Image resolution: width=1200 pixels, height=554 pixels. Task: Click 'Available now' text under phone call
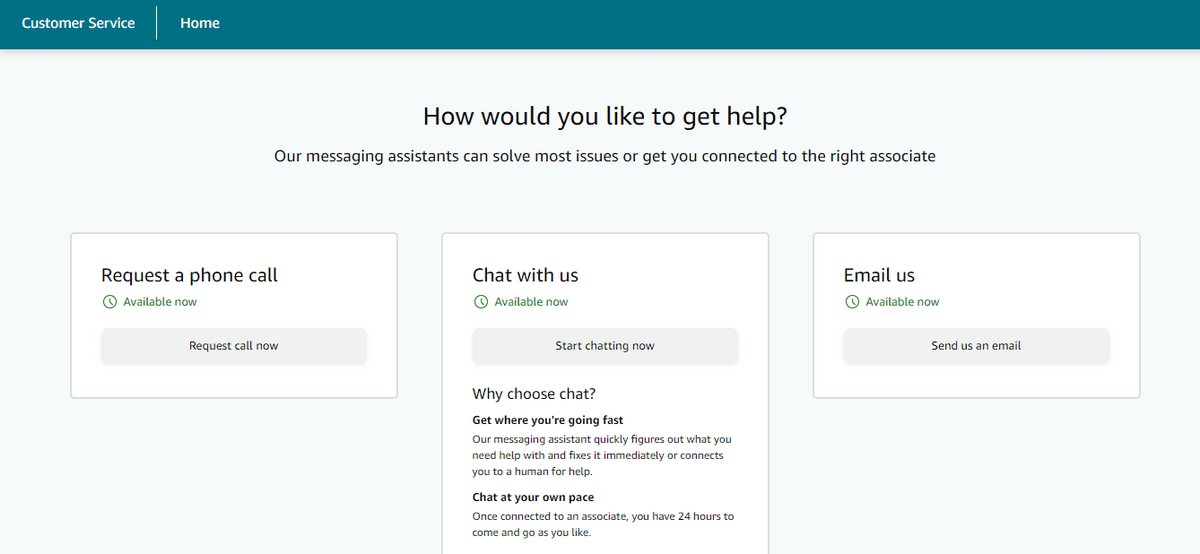160,302
